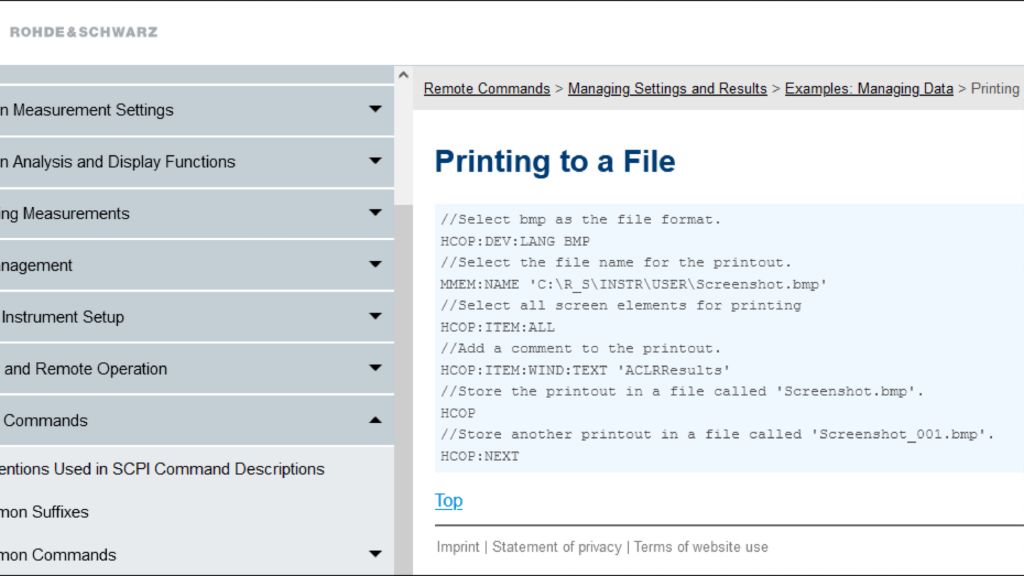Image resolution: width=1024 pixels, height=576 pixels.
Task: Go to Remote Commands breadcrumb
Action: [x=487, y=89]
